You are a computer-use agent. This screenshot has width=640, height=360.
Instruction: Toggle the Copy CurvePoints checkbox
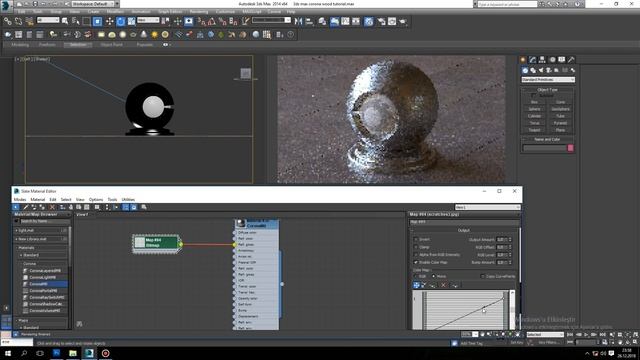(482, 276)
